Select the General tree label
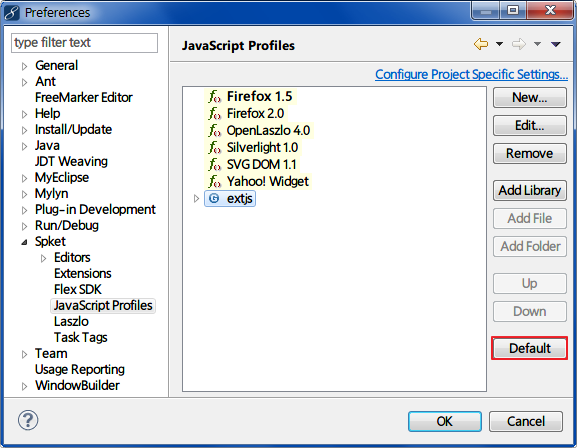 [56, 66]
